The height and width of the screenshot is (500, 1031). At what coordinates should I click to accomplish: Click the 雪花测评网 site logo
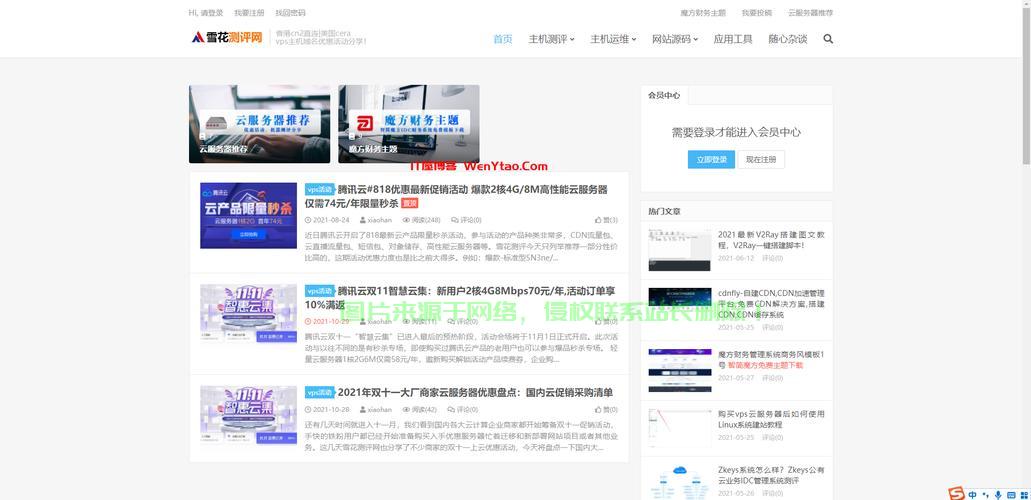coord(227,38)
